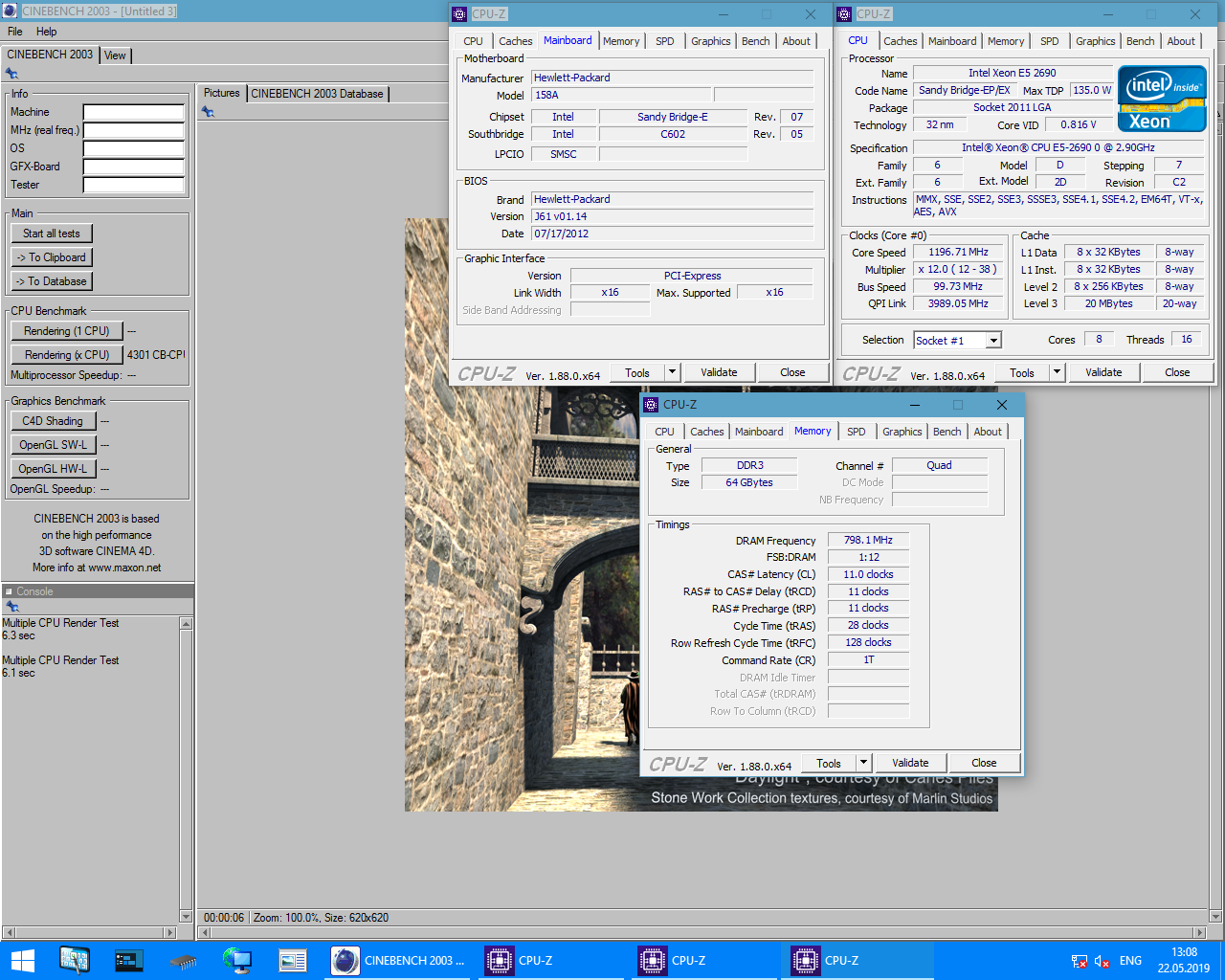1225x980 pixels.
Task: Select the Pictures tab
Action: coord(221,93)
